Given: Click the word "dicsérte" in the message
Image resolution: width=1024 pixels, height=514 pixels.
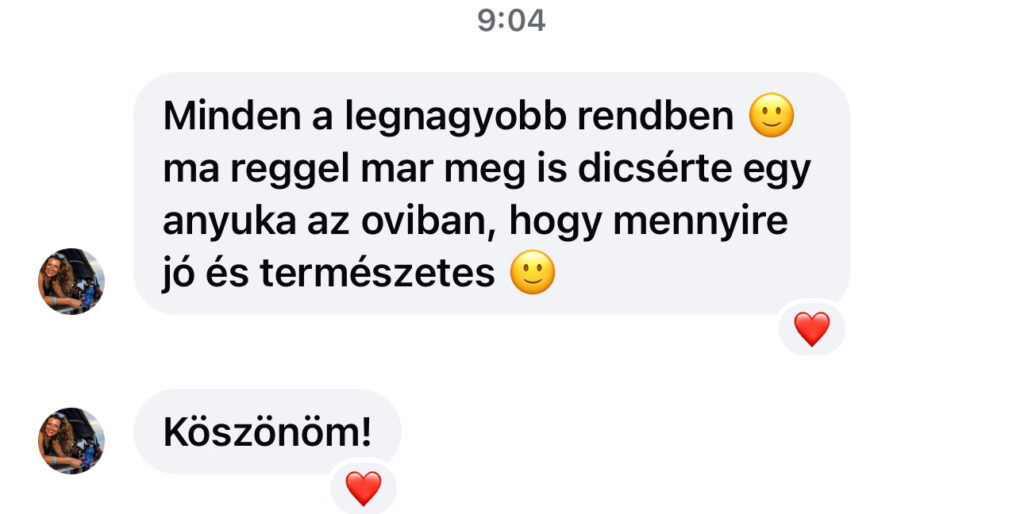Looking at the screenshot, I should pyautogui.click(x=655, y=169).
